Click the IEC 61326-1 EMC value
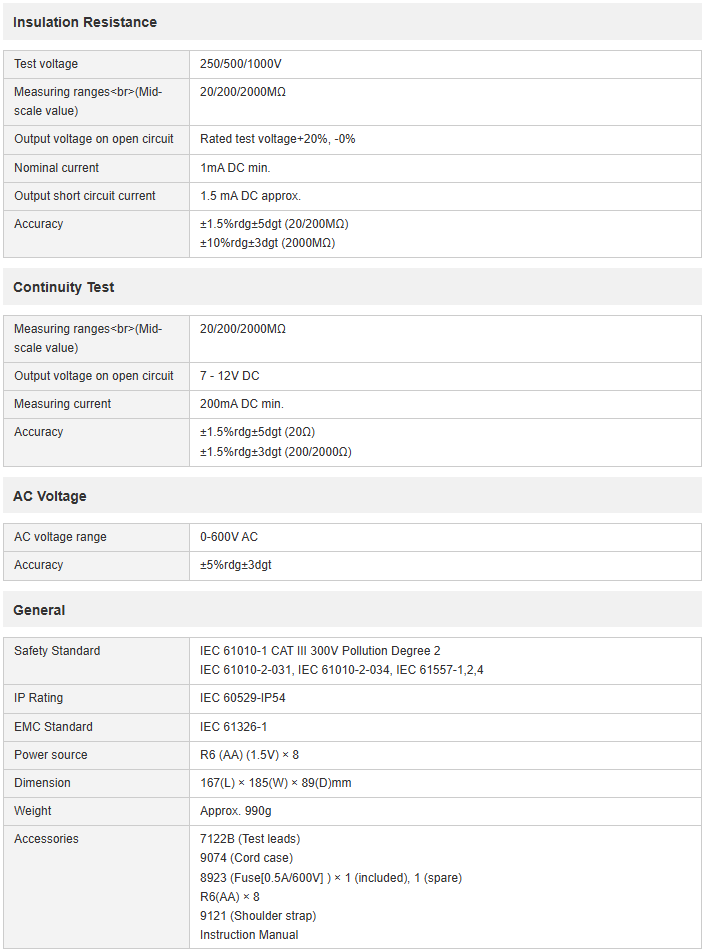Viewport: 703px width, 949px height. [234, 727]
